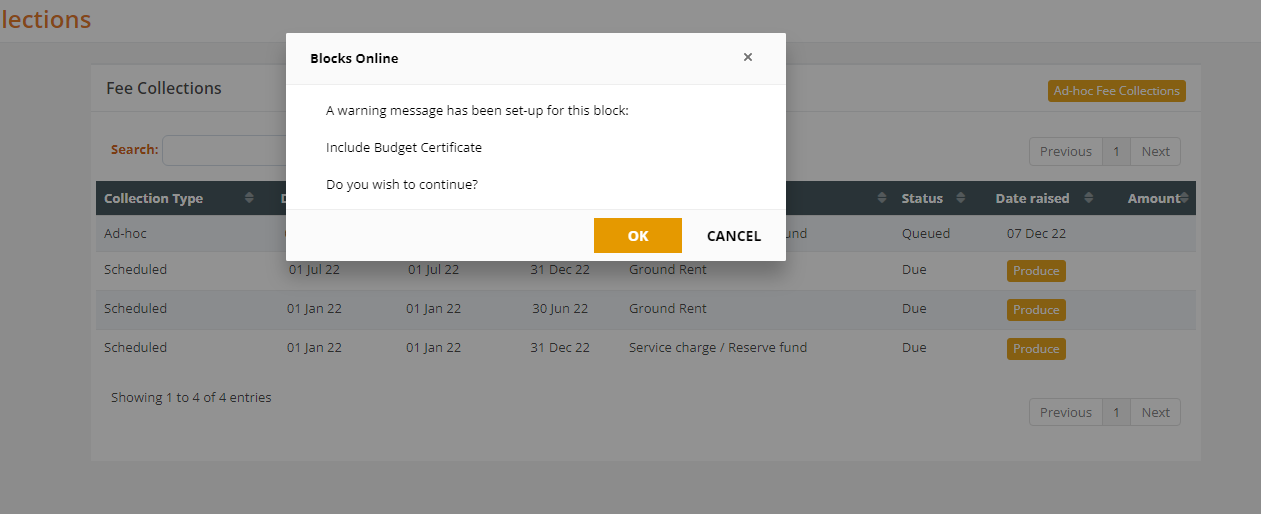The height and width of the screenshot is (514, 1261).
Task: Cancel the Blocks Online warning
Action: coord(733,236)
